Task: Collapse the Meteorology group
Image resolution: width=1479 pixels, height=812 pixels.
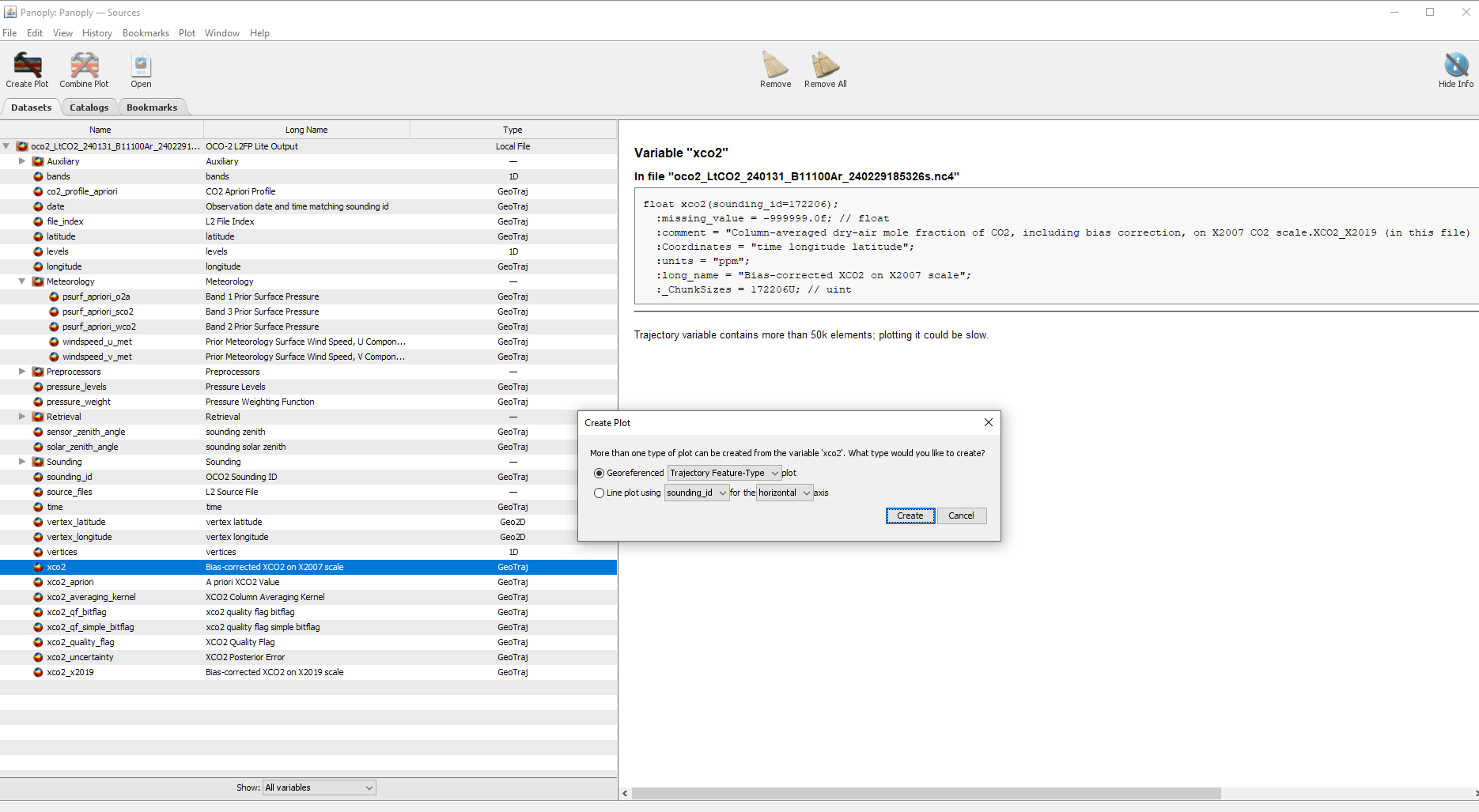Action: 22,281
